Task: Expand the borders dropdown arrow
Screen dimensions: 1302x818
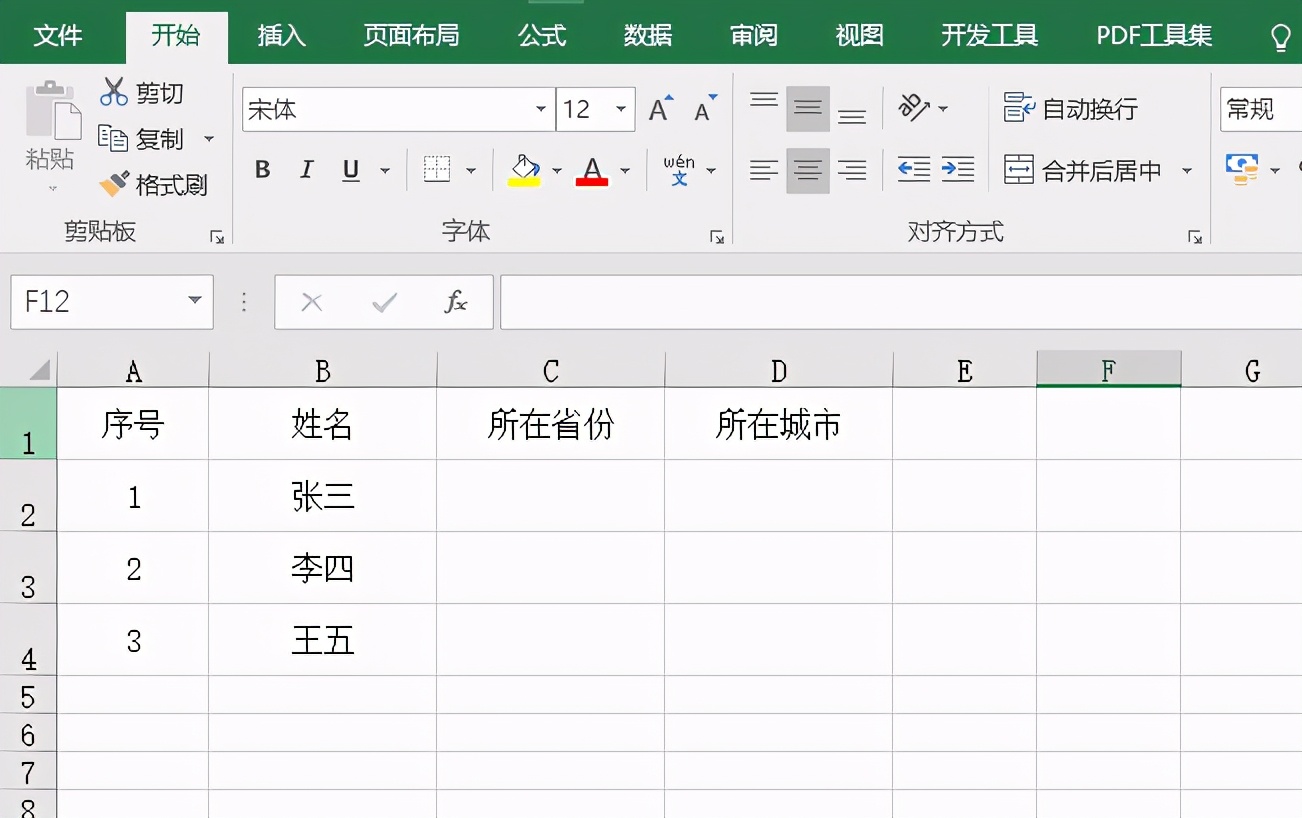Action: click(471, 171)
